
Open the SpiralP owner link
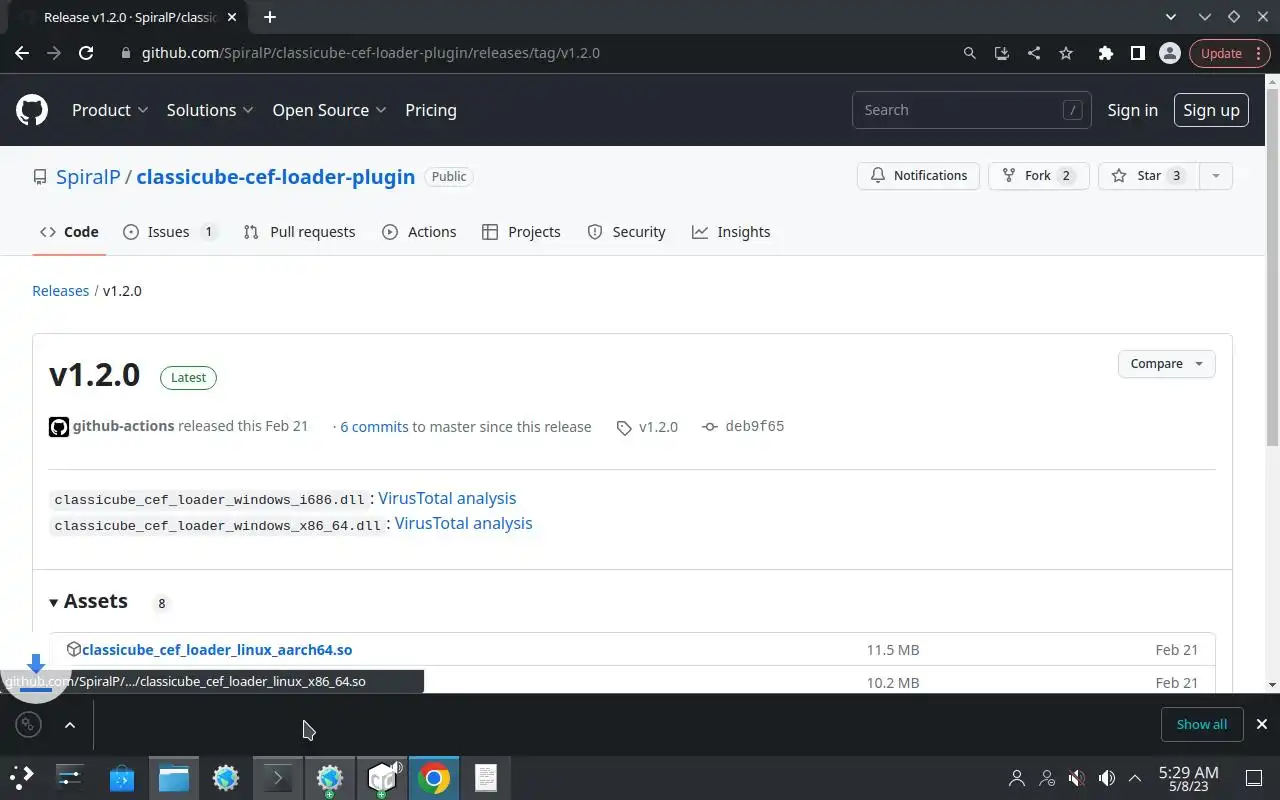(88, 177)
